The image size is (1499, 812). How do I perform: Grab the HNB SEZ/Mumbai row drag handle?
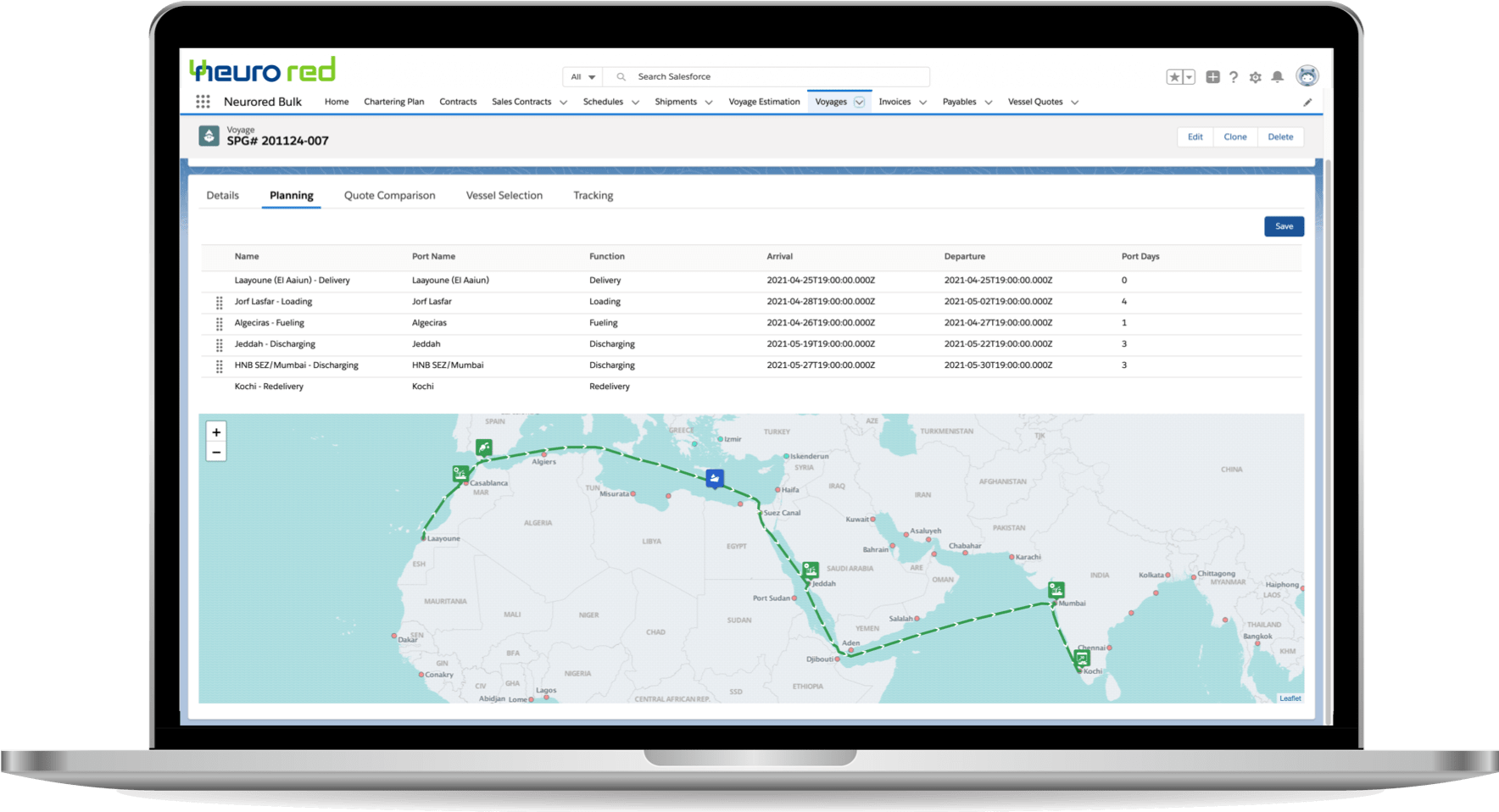click(220, 366)
